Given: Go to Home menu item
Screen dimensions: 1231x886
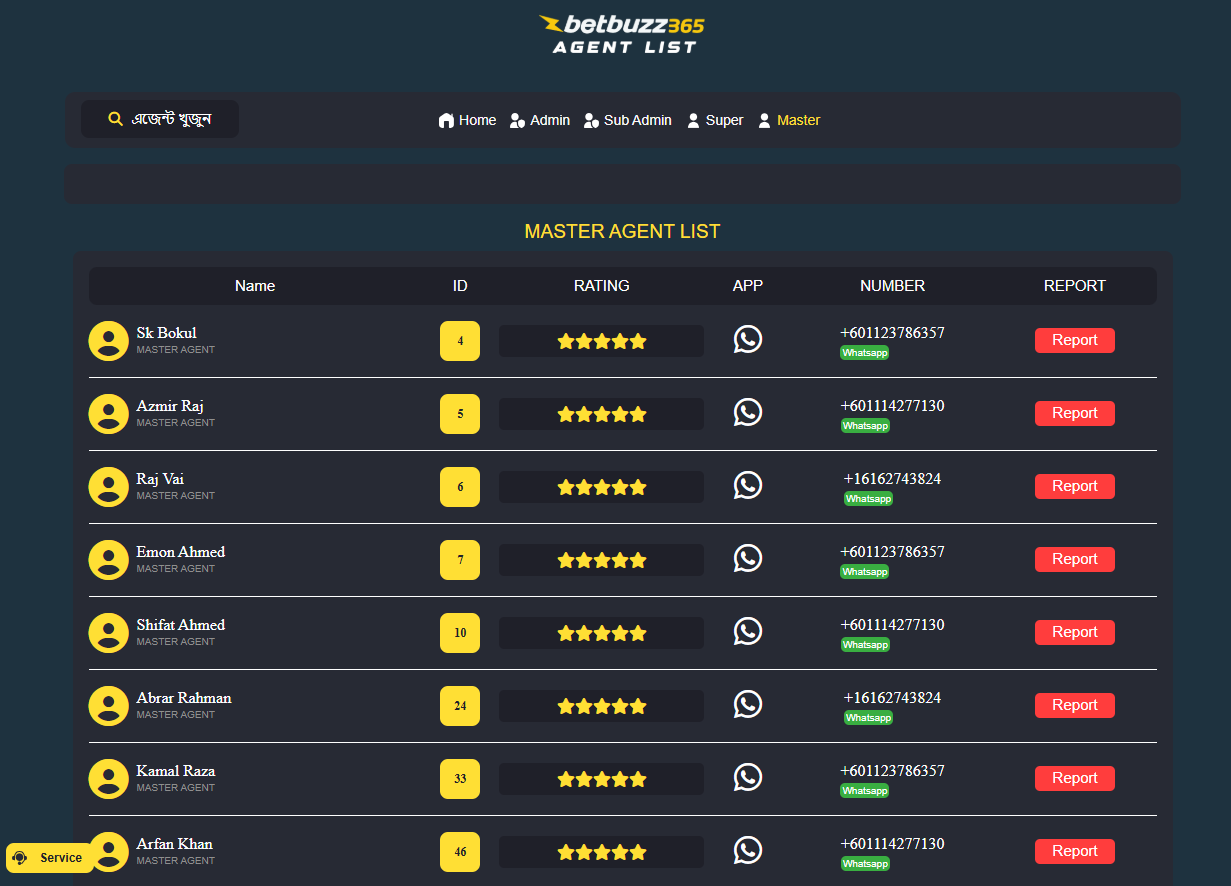Looking at the screenshot, I should pos(467,120).
